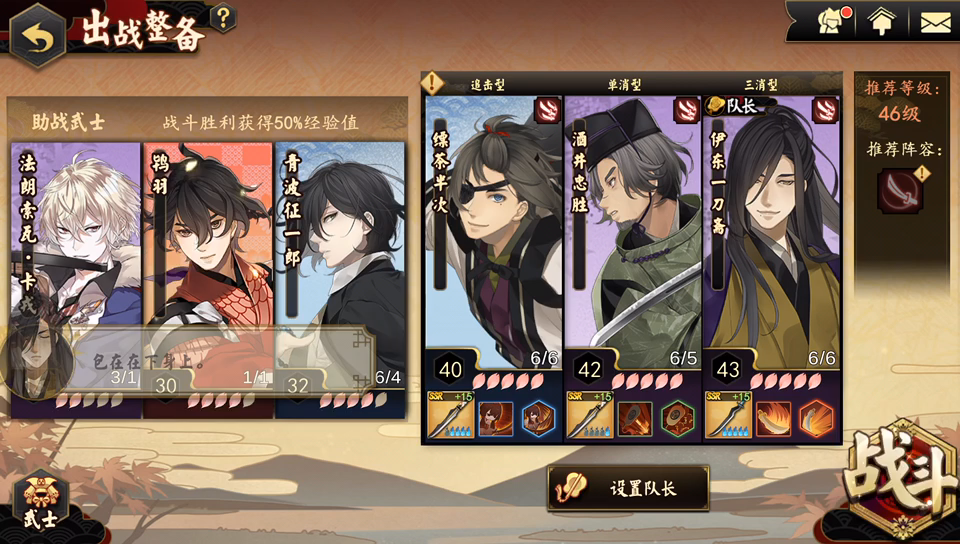This screenshot has height=544, width=960.
Task: Tap the yellow exclamation warning icon above team
Action: [433, 82]
